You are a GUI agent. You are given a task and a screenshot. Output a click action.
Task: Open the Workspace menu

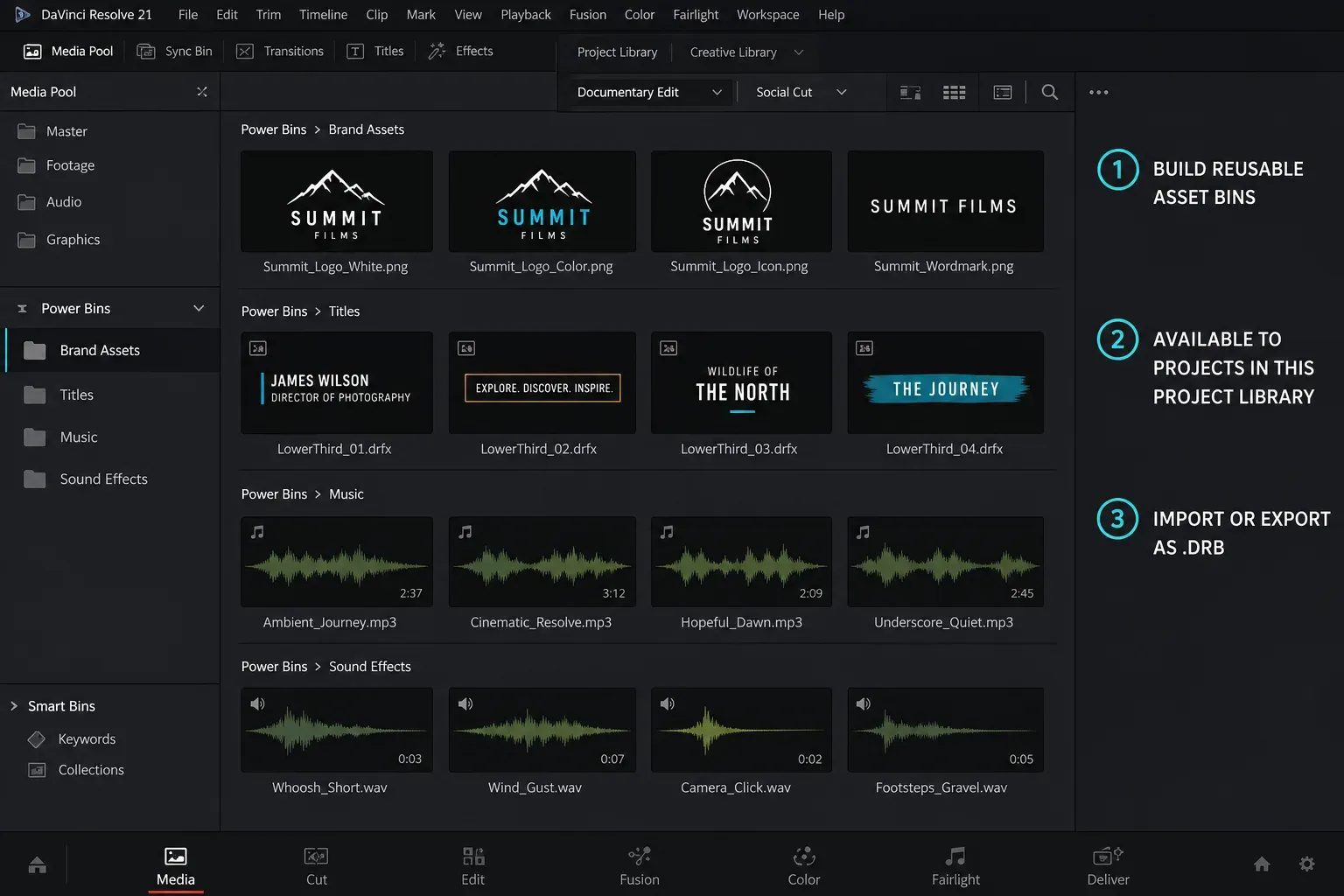767,15
